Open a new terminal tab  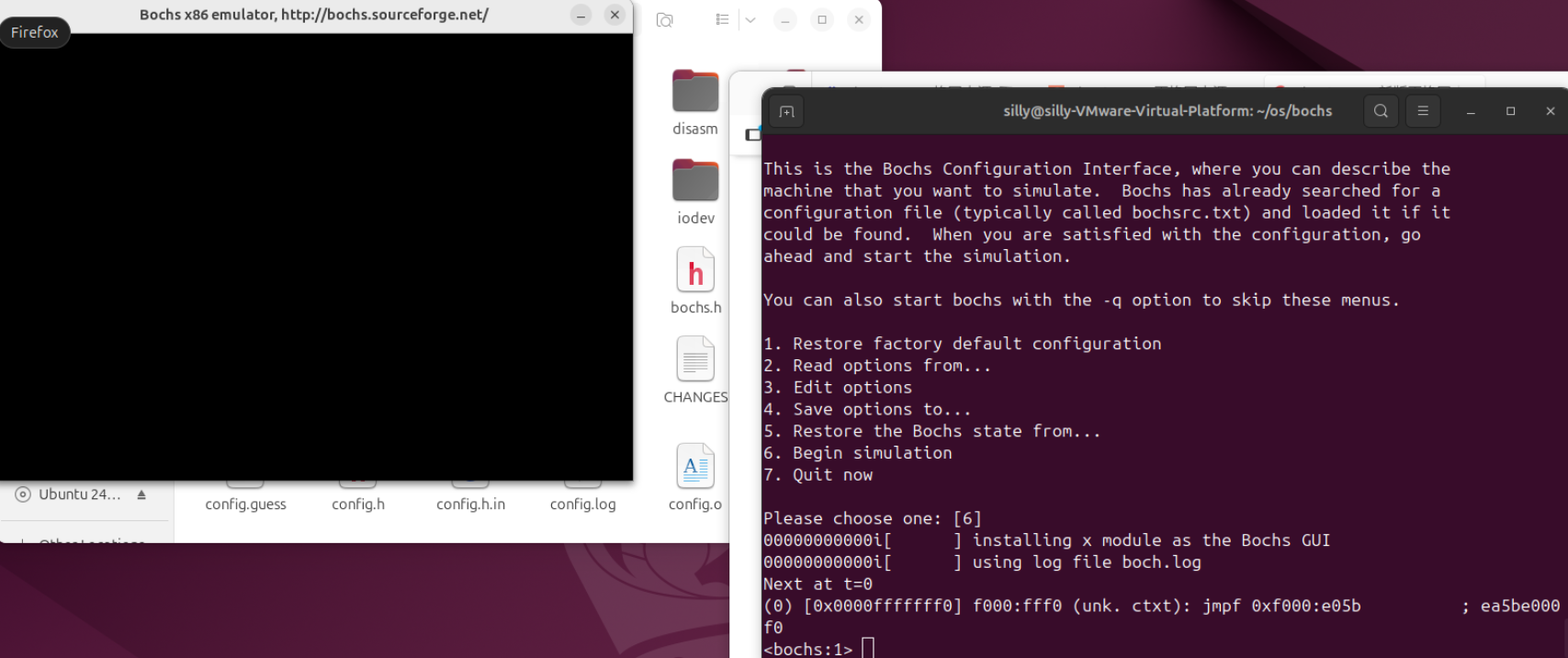tap(787, 111)
